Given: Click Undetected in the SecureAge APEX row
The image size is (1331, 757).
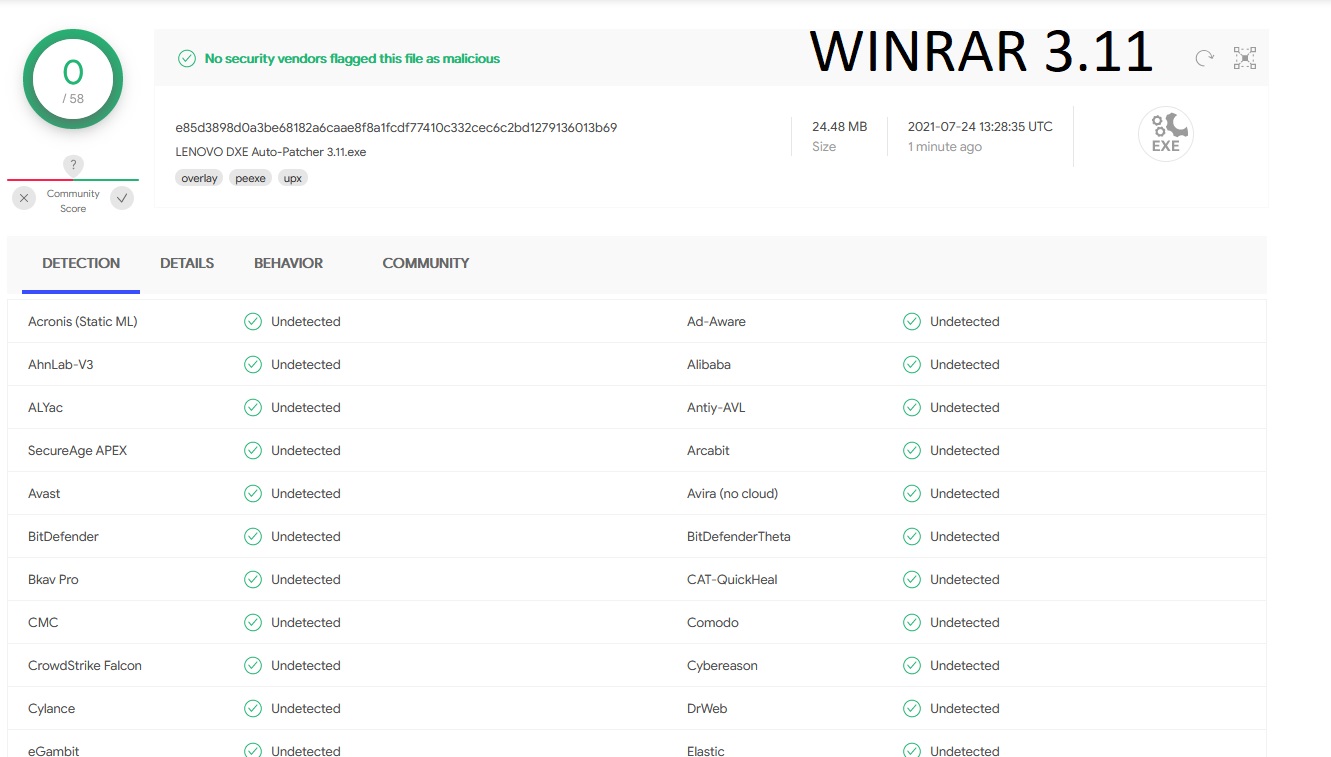Looking at the screenshot, I should (x=306, y=451).
